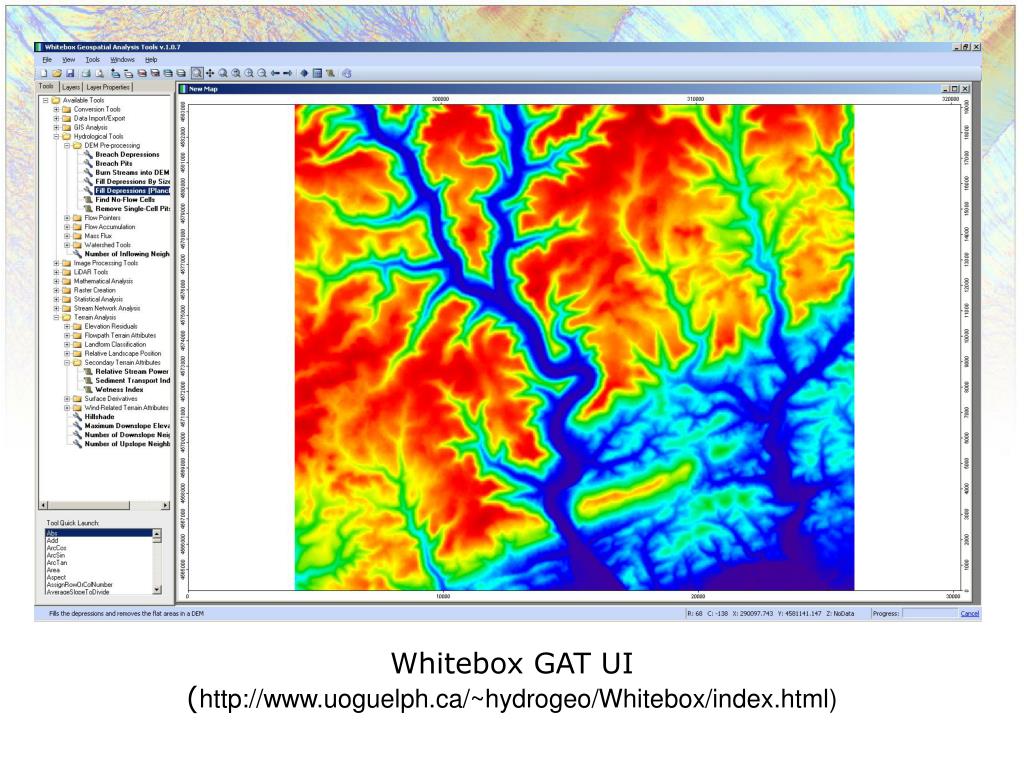
Task: Select Abs in Tool Quick Launch list
Action: pyautogui.click(x=99, y=533)
